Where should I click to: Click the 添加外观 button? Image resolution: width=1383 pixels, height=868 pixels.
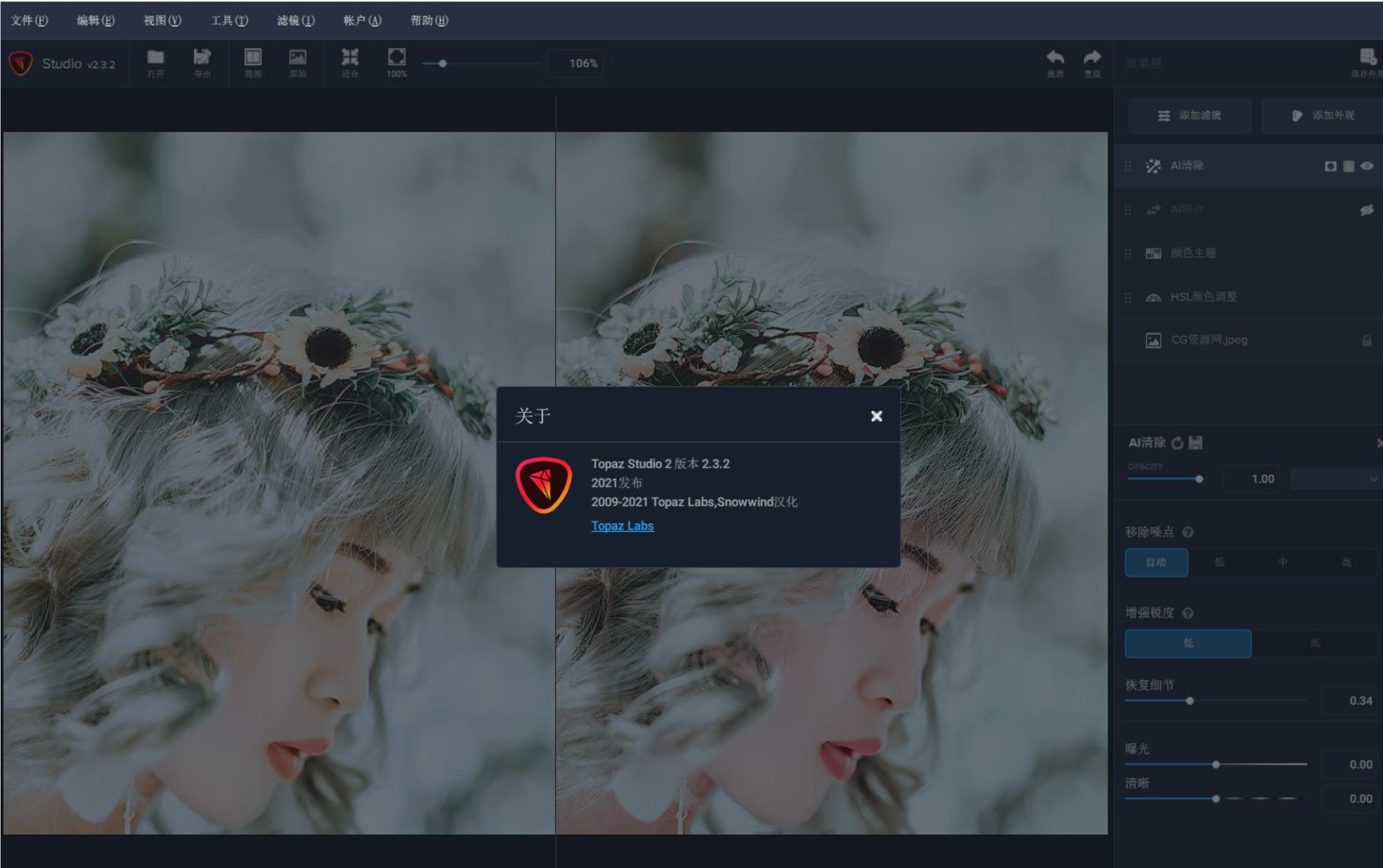1322,115
